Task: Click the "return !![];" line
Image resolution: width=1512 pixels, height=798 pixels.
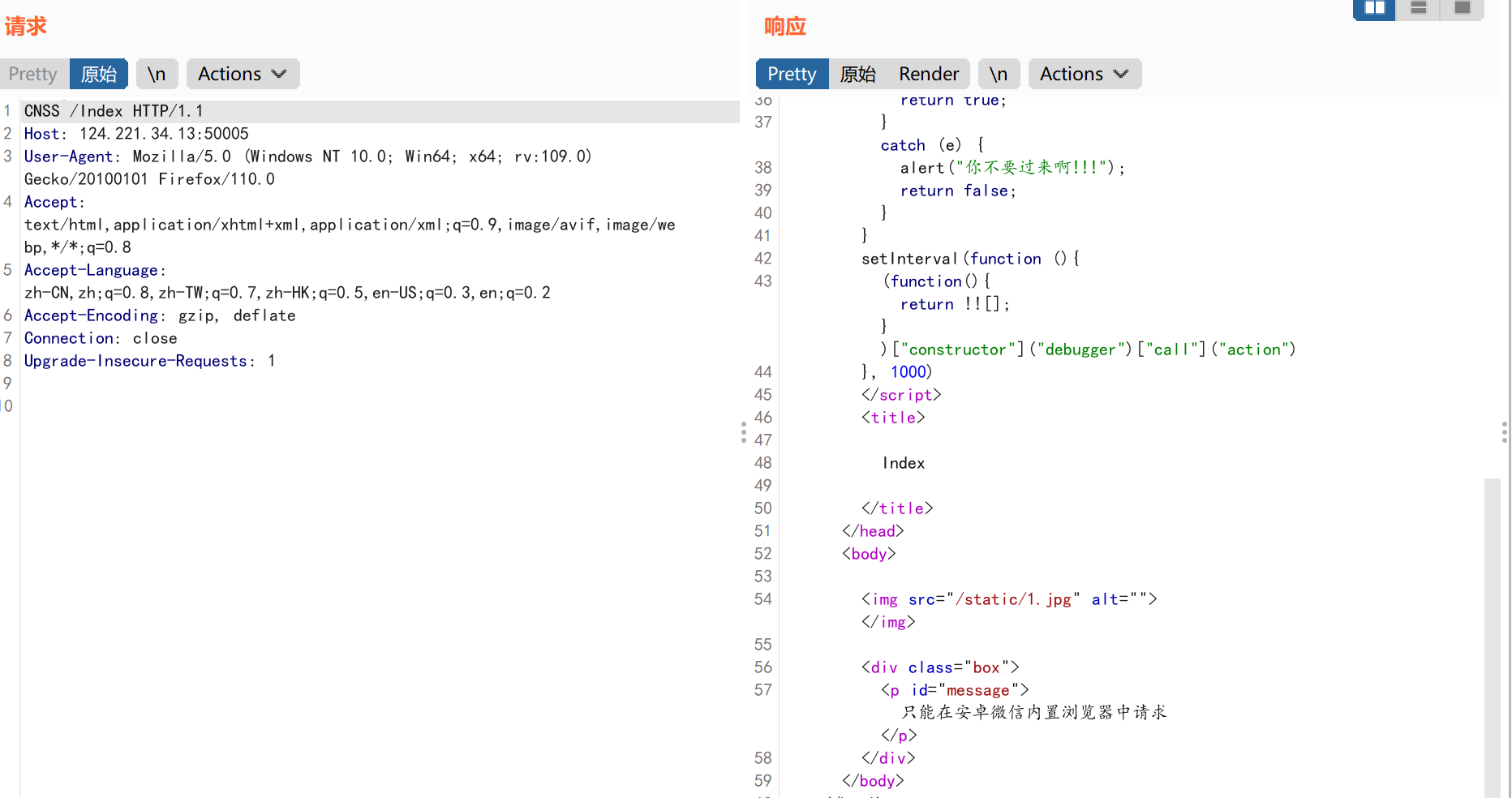Action: pos(956,304)
